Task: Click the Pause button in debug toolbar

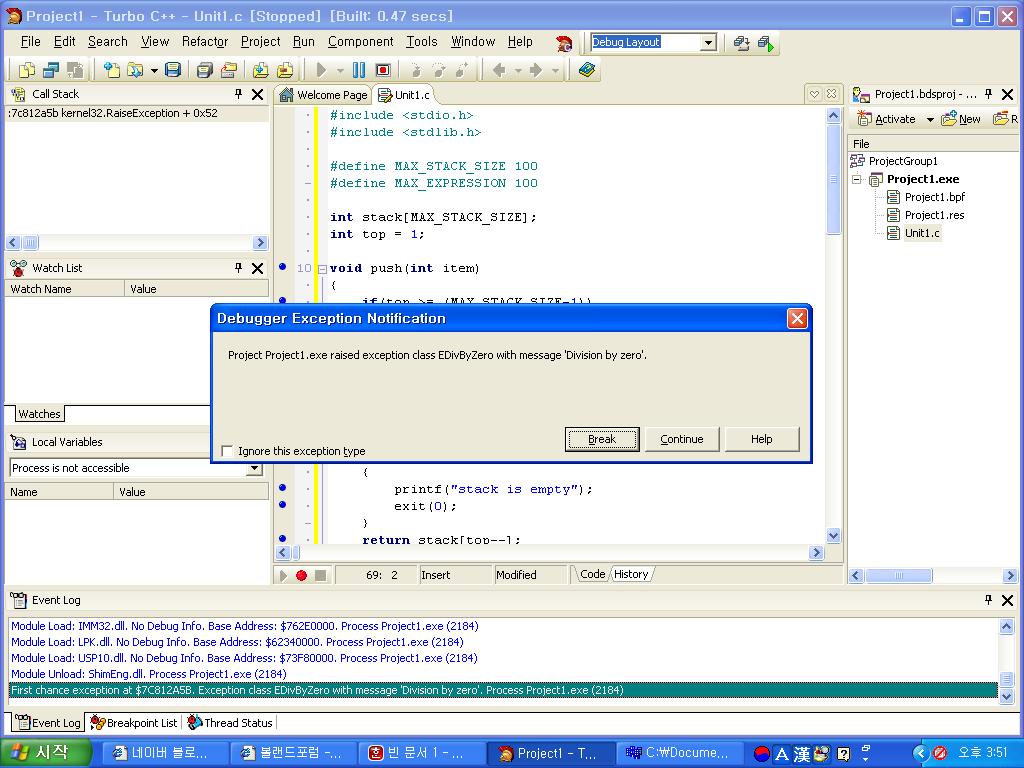Action: 358,70
